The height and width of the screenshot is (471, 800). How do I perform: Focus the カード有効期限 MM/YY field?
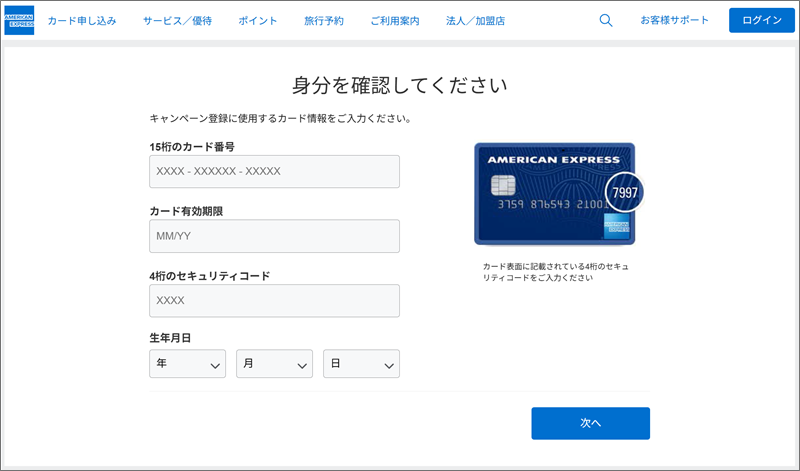tap(274, 236)
